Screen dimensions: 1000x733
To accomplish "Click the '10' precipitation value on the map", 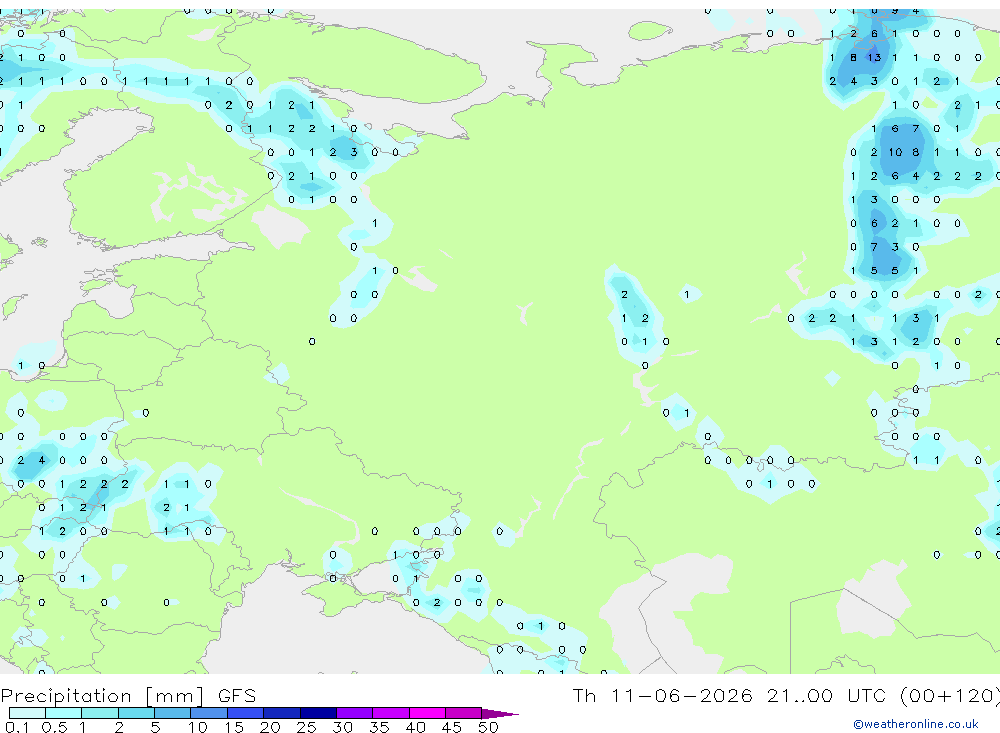I will (895, 152).
